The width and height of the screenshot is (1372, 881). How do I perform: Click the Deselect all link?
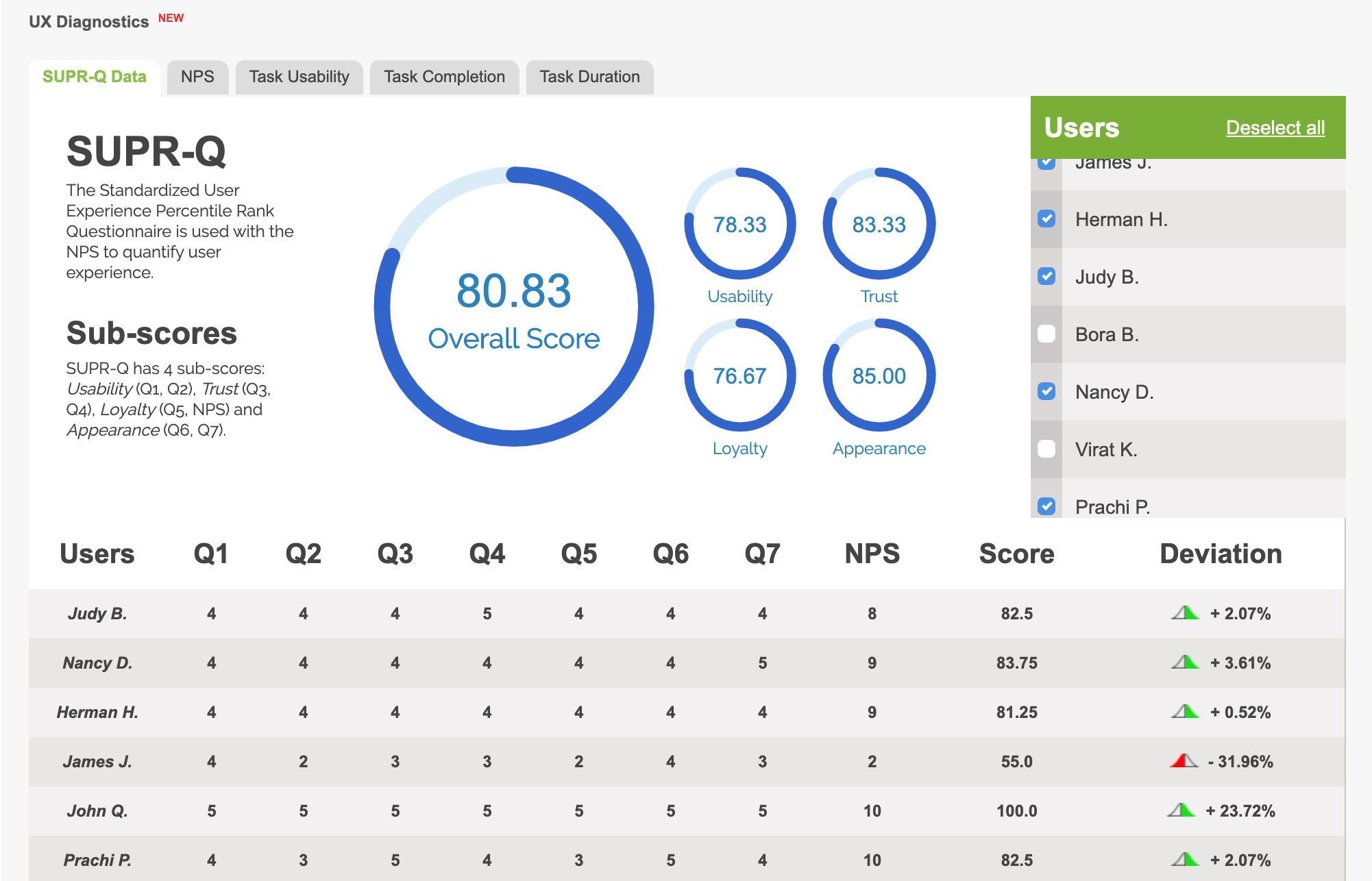[x=1275, y=128]
